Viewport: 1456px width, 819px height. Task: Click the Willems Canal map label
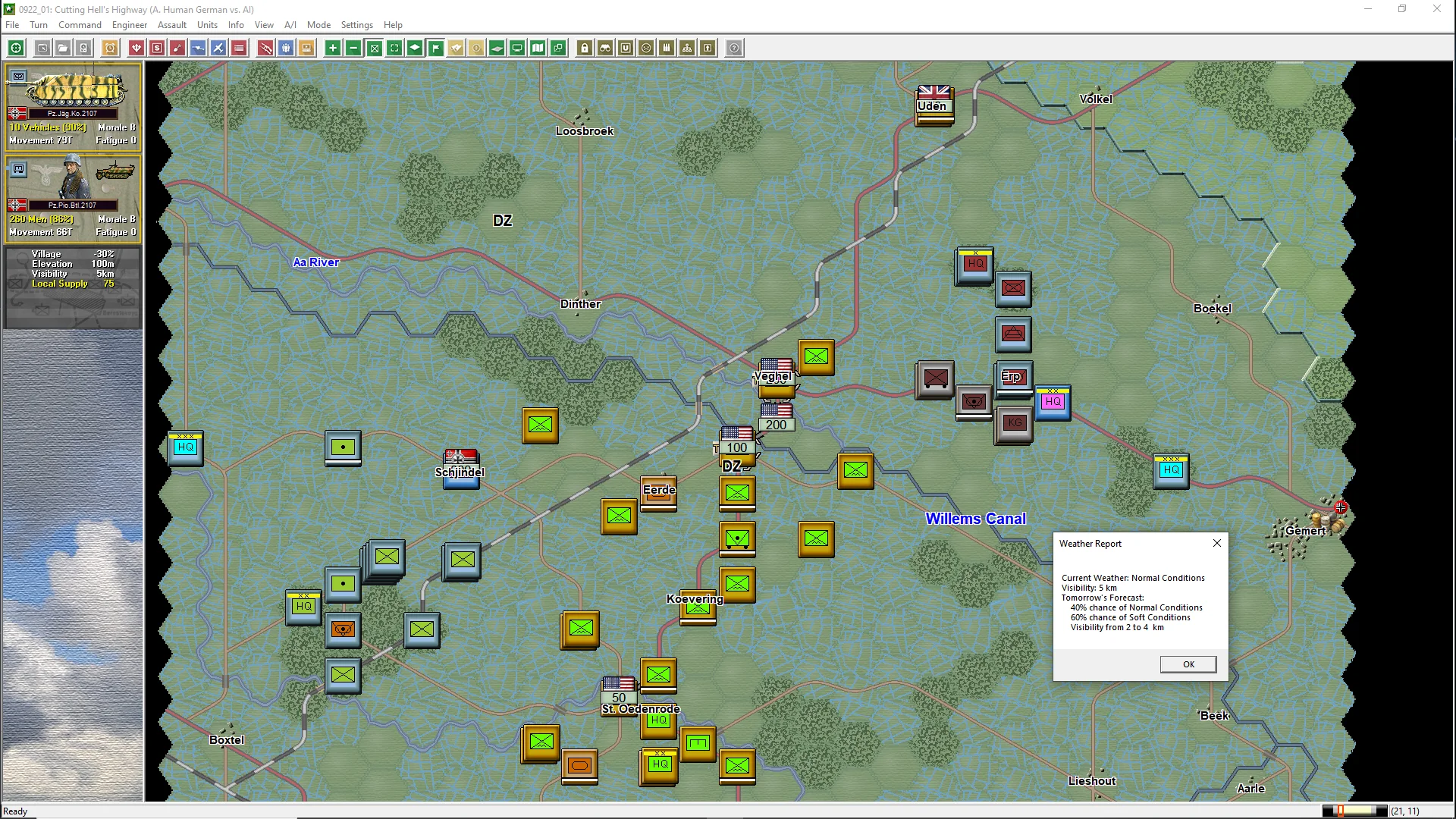[x=975, y=519]
